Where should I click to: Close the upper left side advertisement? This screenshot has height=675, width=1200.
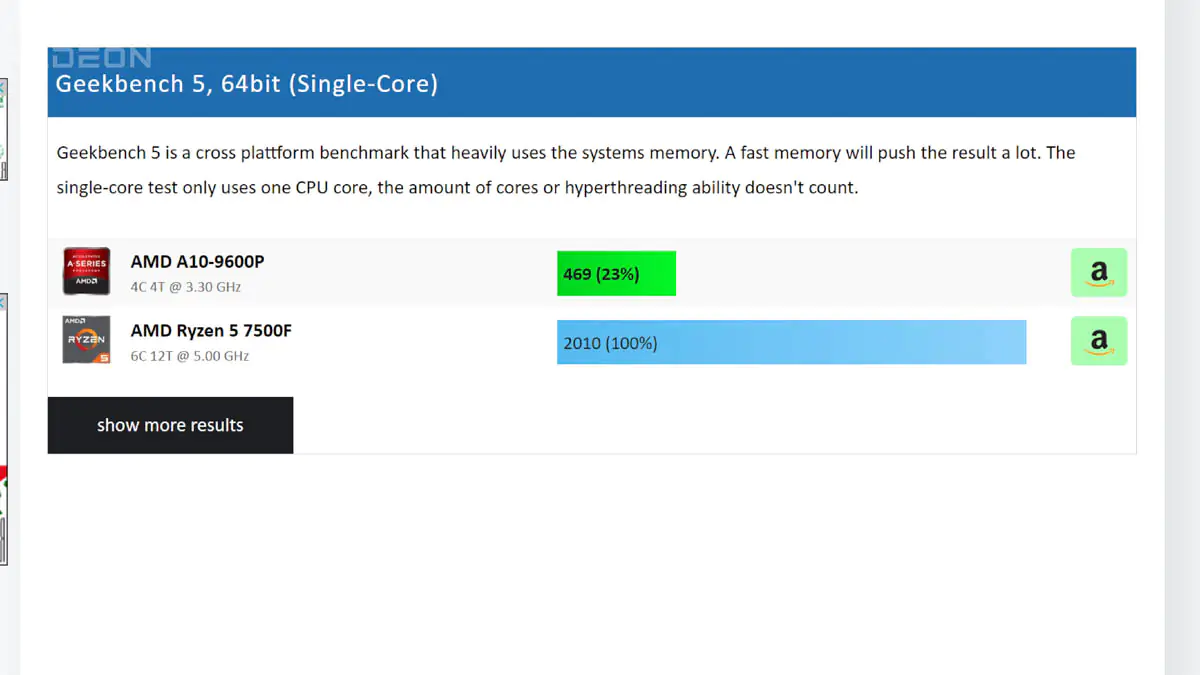[2, 87]
